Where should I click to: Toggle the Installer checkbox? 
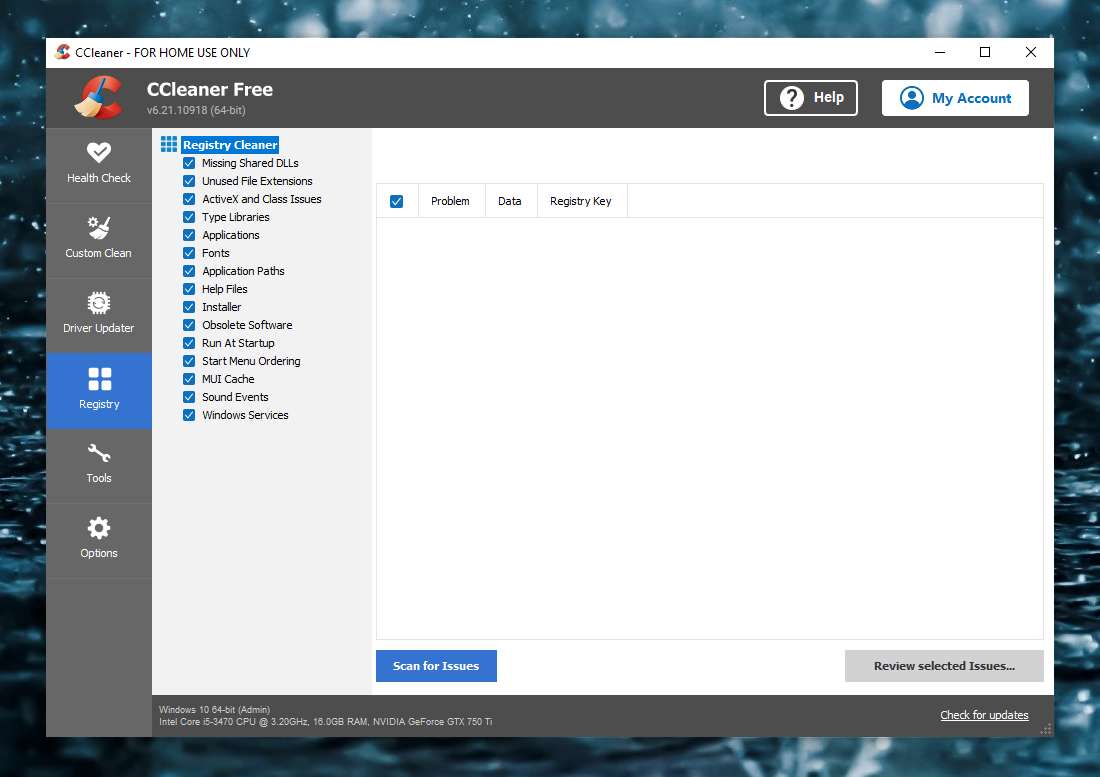click(x=189, y=307)
